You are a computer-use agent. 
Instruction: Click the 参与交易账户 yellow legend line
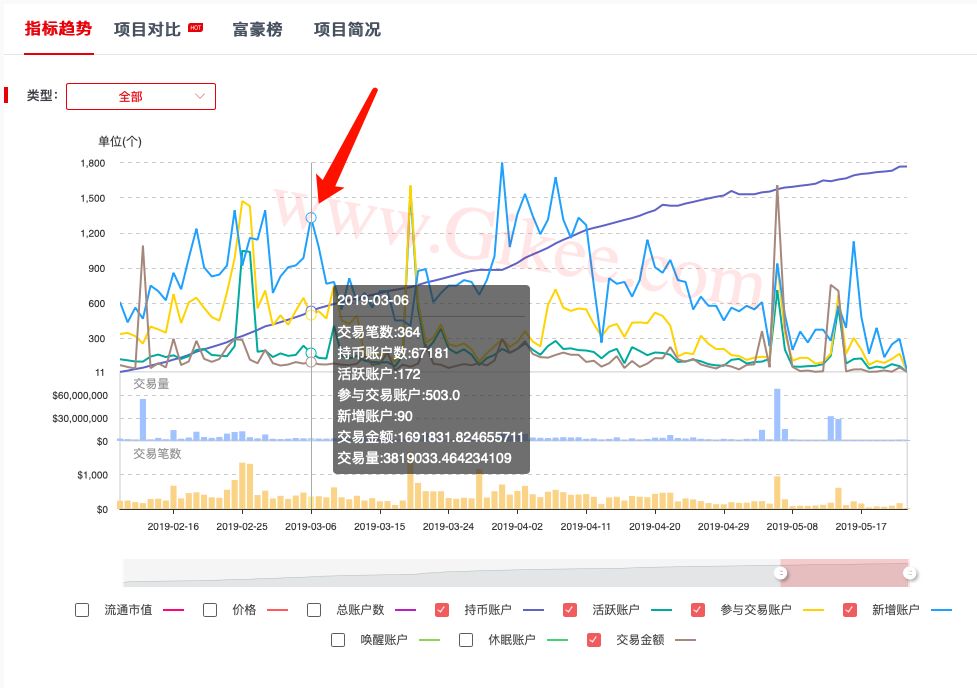pos(813,610)
